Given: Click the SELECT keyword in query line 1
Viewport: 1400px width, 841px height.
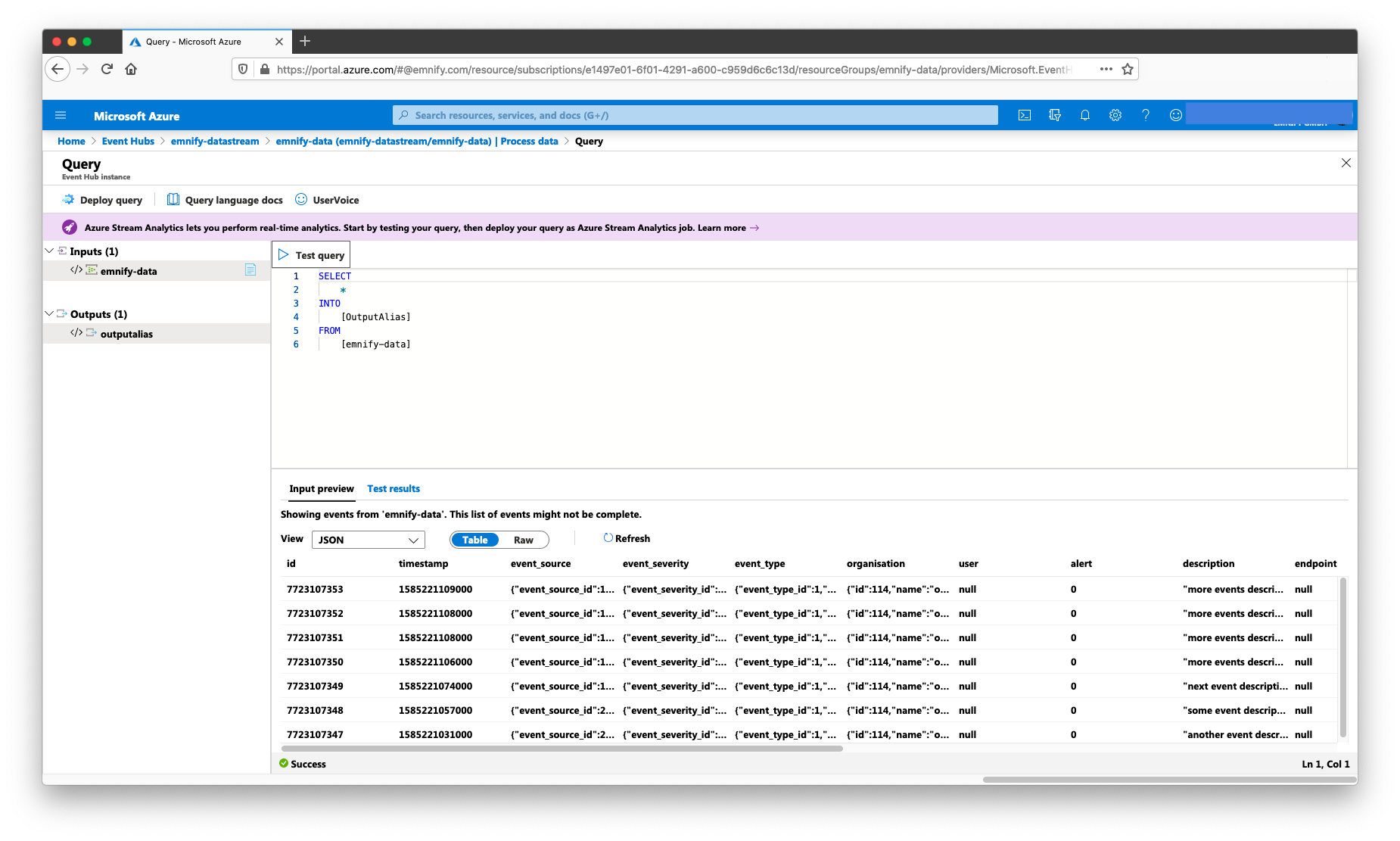Looking at the screenshot, I should coord(334,276).
